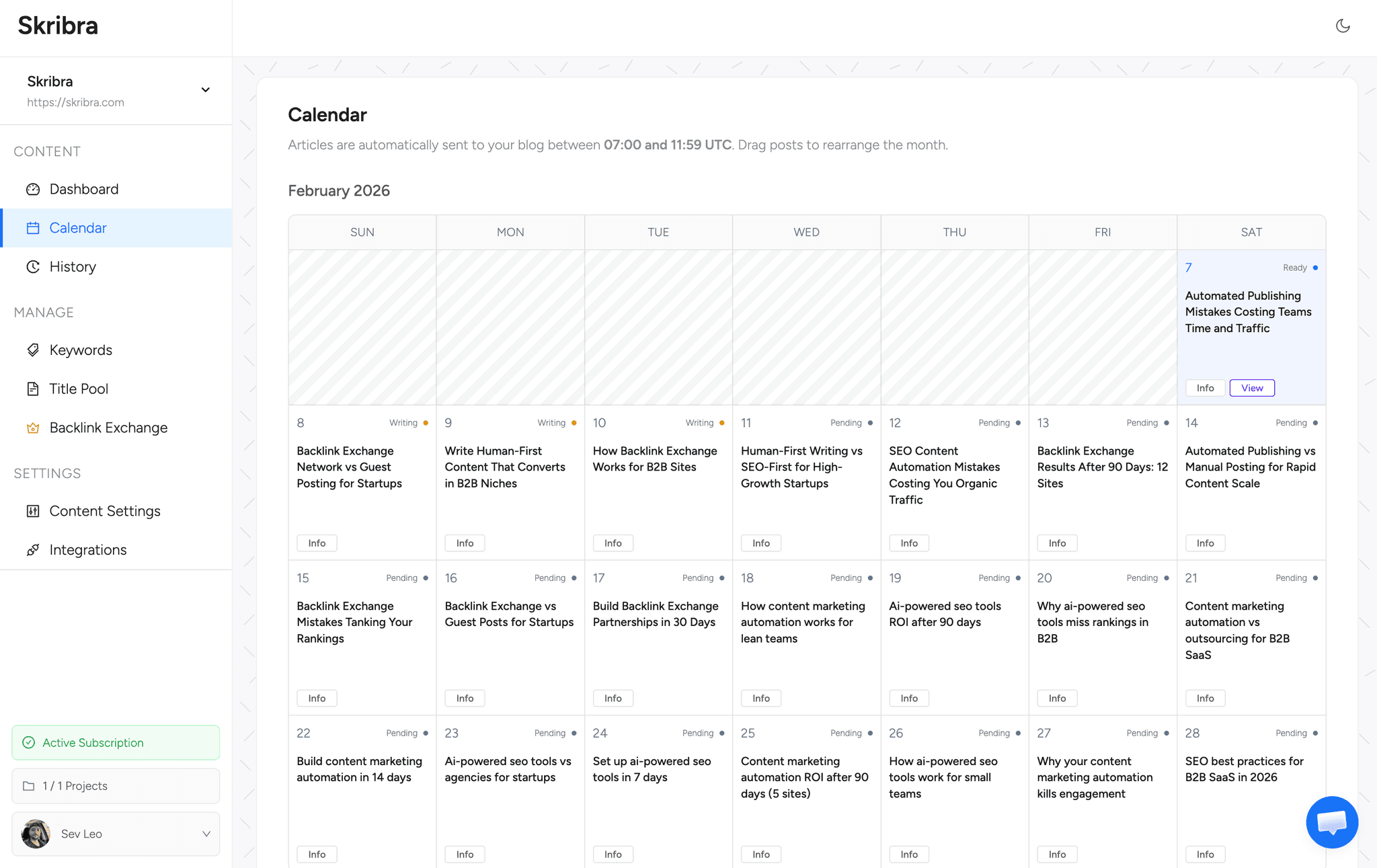Collapse the Skribra workspace chevron
The height and width of the screenshot is (868, 1377).
(205, 89)
